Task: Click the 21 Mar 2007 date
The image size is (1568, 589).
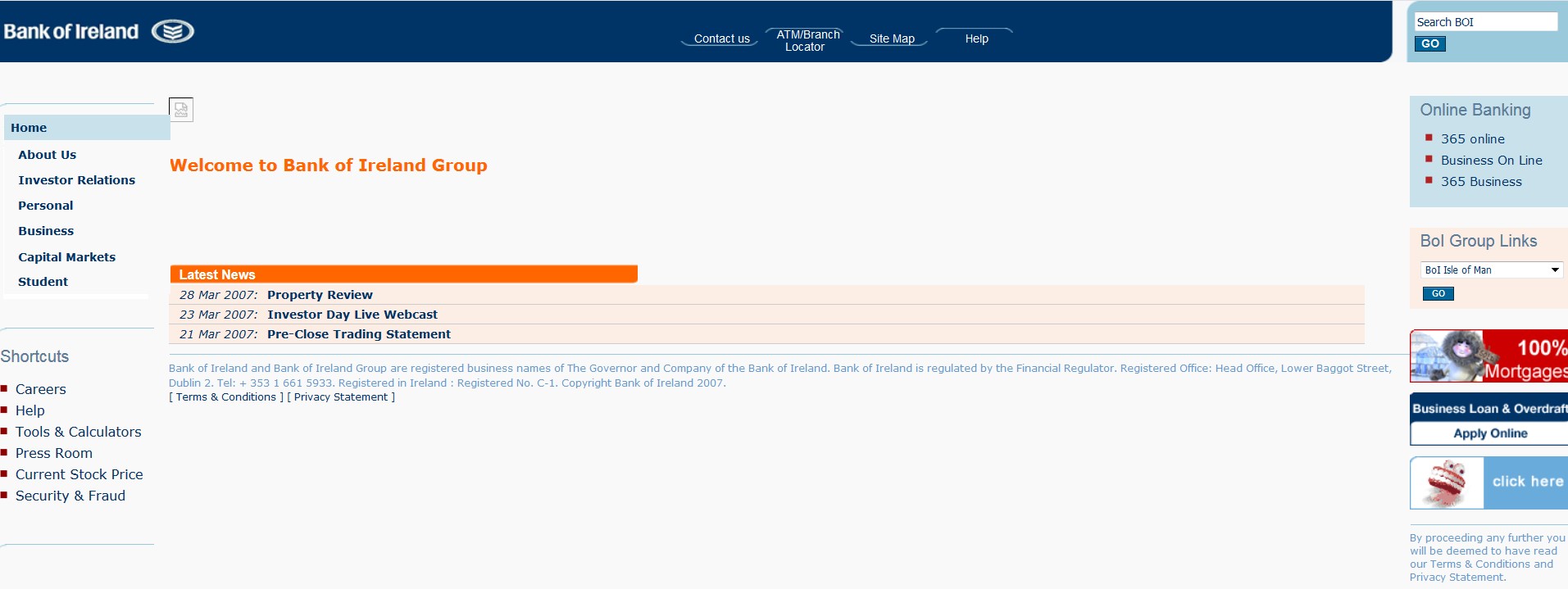Action: point(218,334)
